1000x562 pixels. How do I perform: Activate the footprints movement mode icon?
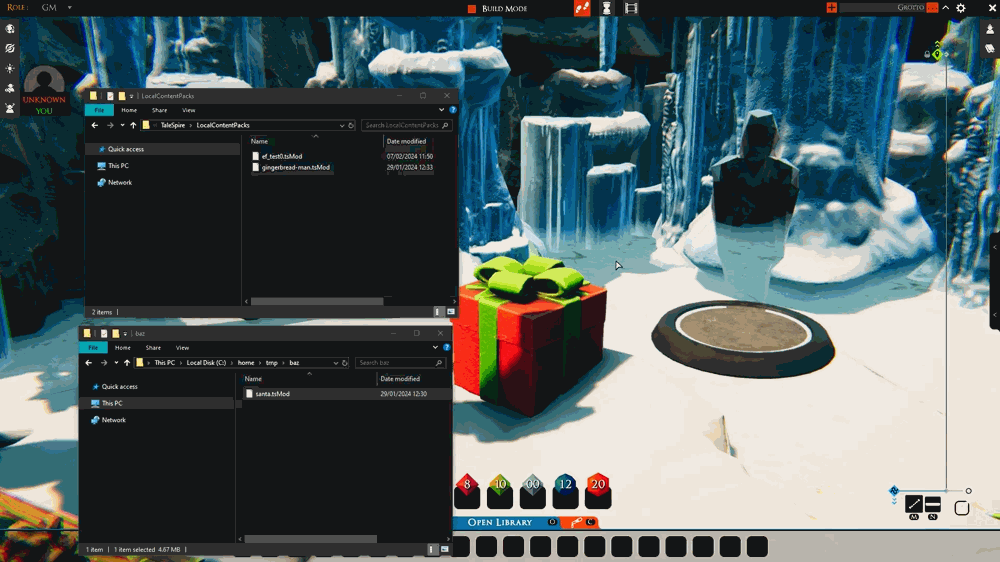(x=582, y=8)
